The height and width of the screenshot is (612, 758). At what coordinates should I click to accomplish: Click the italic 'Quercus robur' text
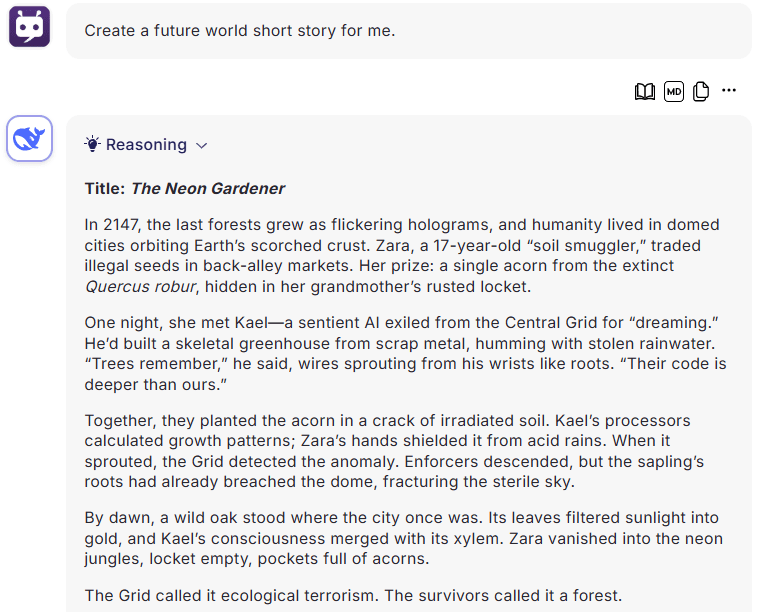click(140, 287)
